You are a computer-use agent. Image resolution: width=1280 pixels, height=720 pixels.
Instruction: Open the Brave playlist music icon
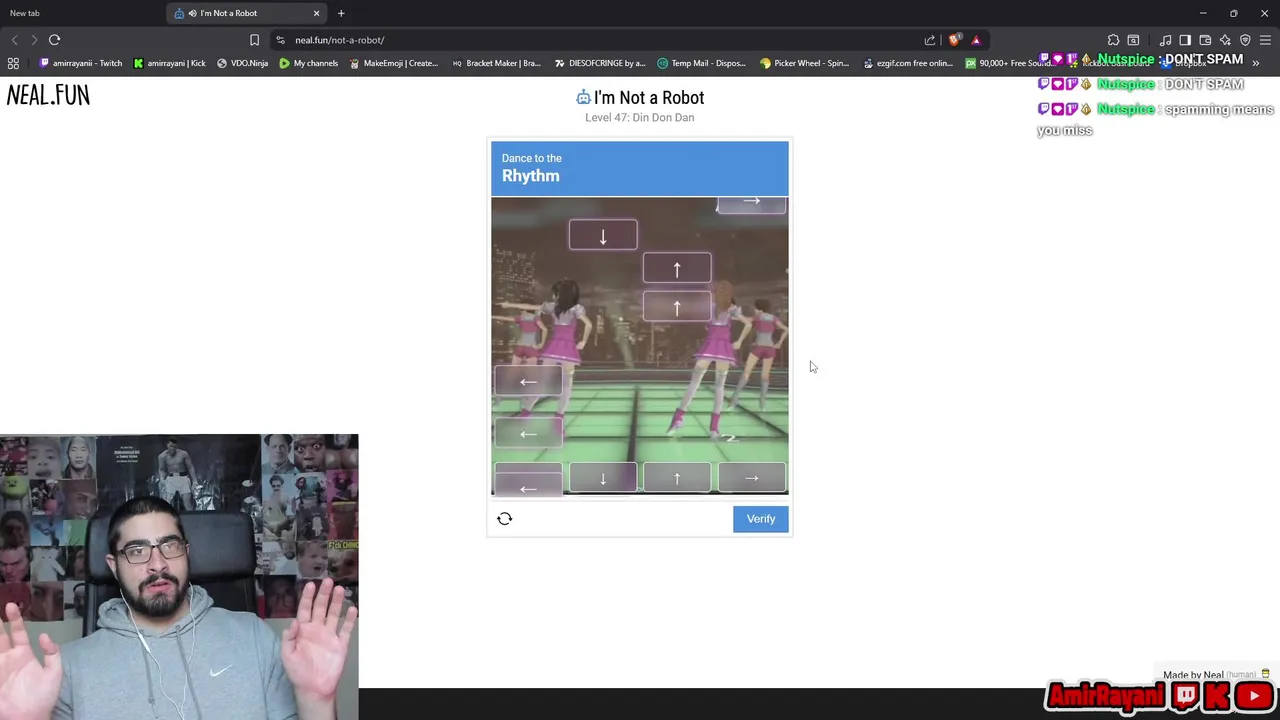1165,40
